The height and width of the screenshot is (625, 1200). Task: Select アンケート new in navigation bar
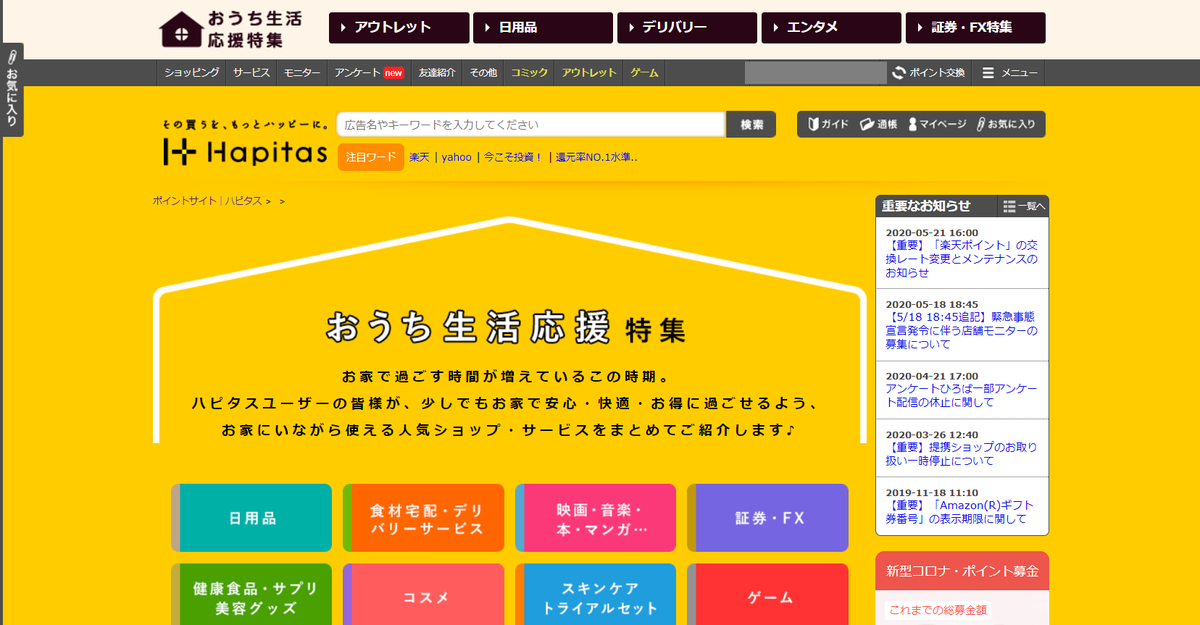click(369, 73)
